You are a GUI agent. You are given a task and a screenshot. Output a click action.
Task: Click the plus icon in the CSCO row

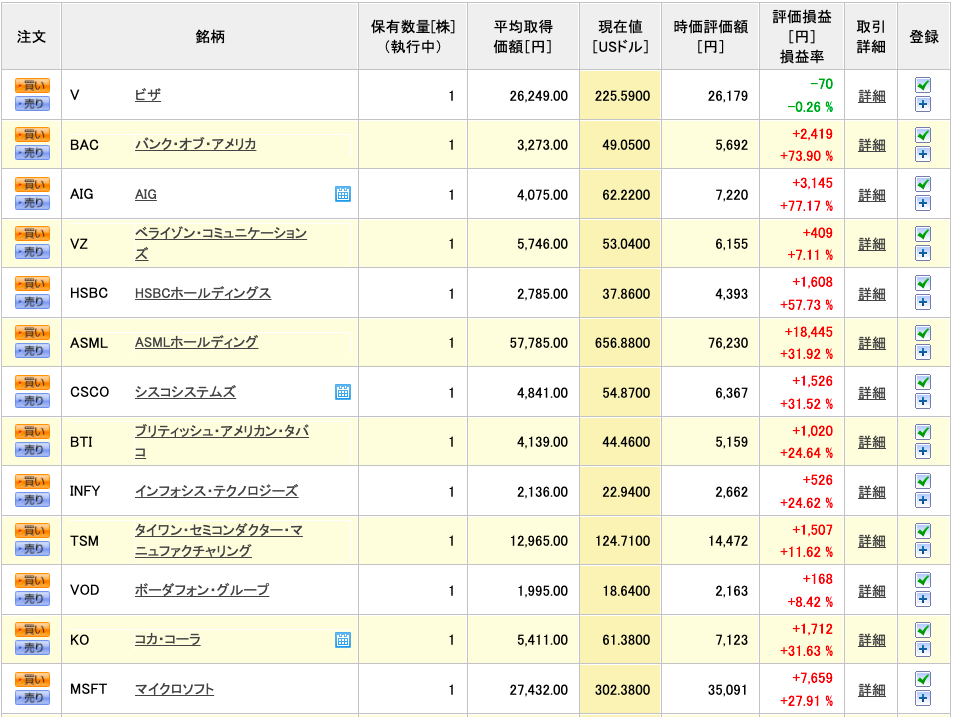[x=923, y=401]
